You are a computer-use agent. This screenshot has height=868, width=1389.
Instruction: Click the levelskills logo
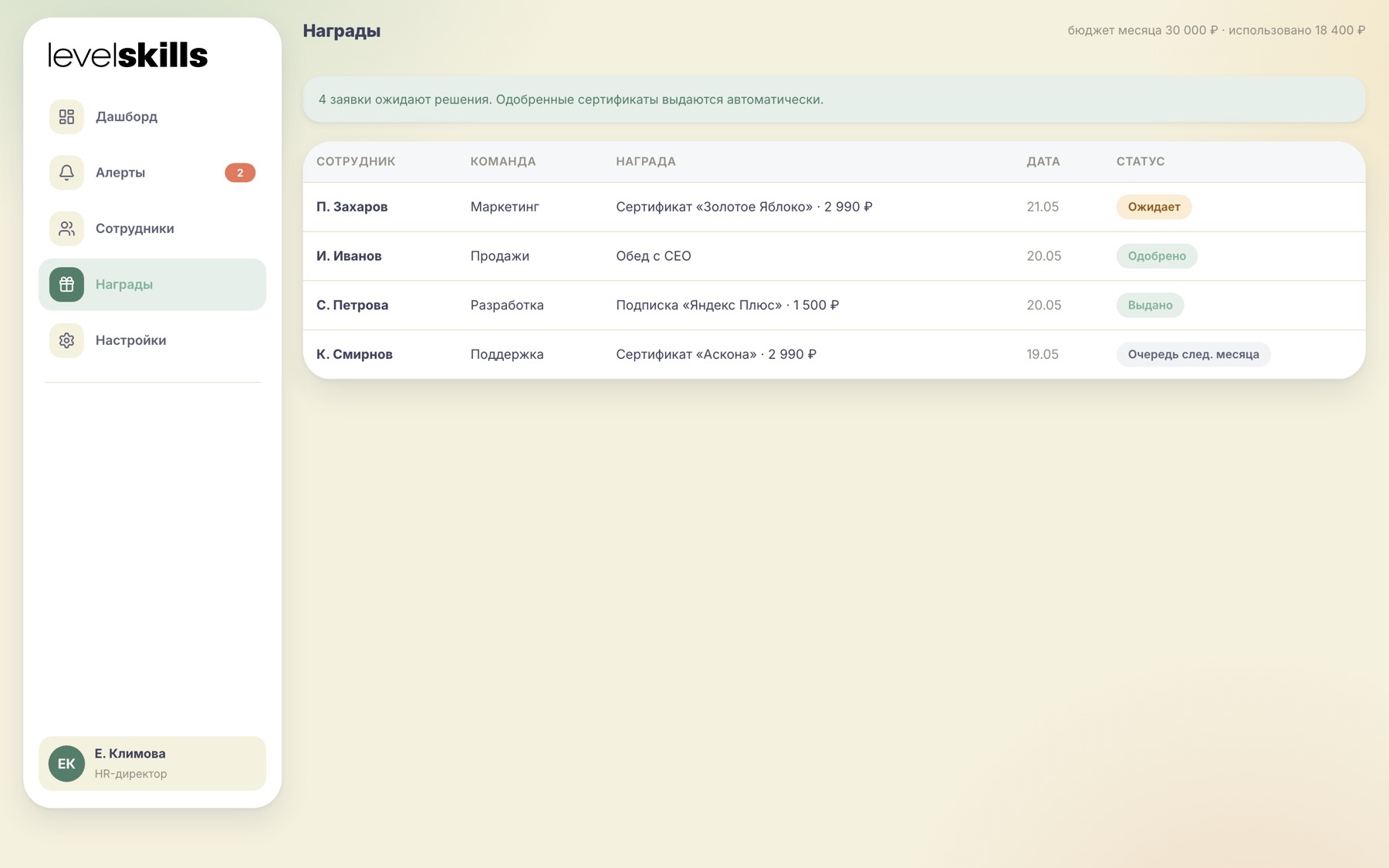coord(128,56)
